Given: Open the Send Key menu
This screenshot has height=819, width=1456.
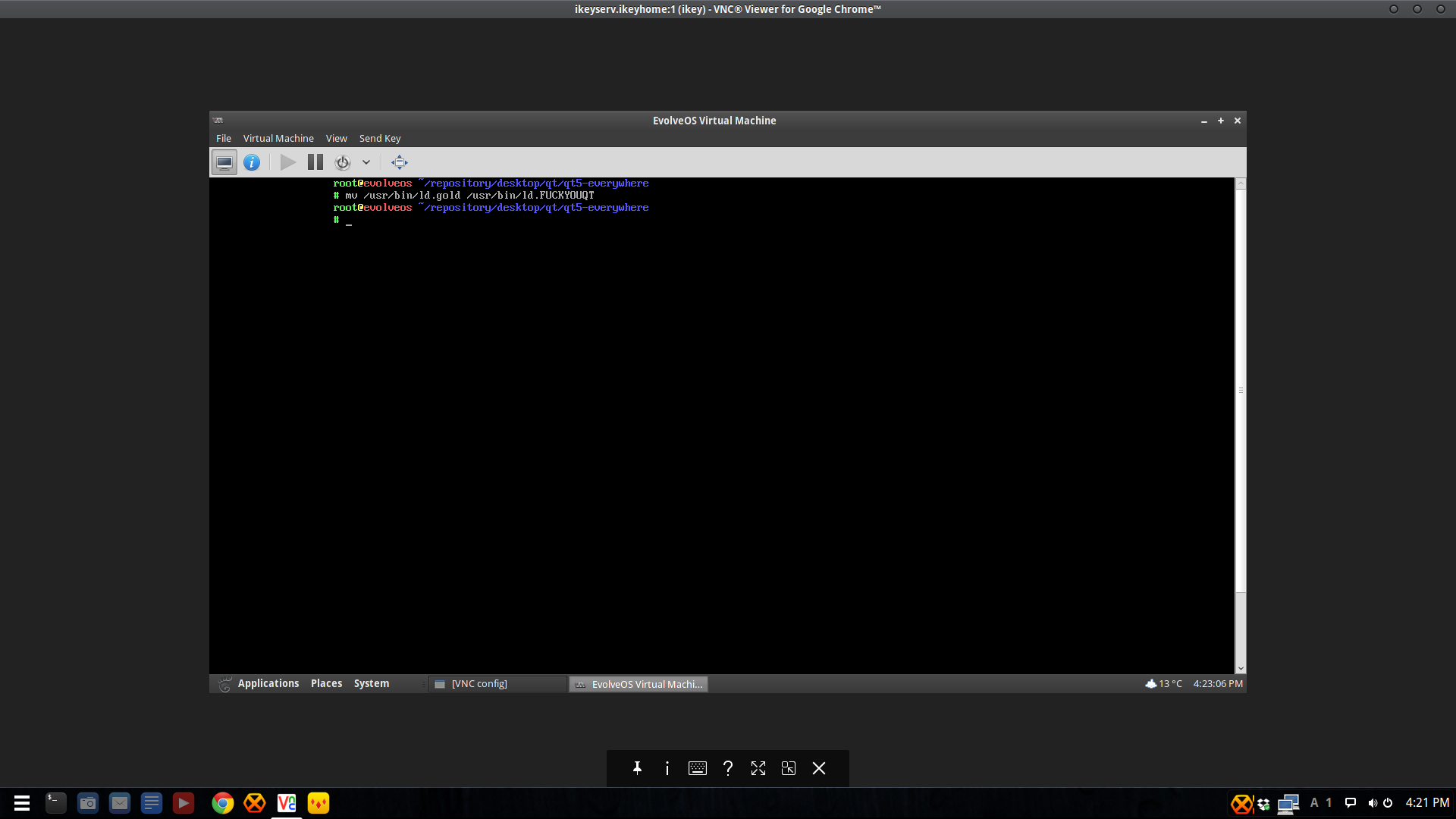Looking at the screenshot, I should pyautogui.click(x=380, y=138).
